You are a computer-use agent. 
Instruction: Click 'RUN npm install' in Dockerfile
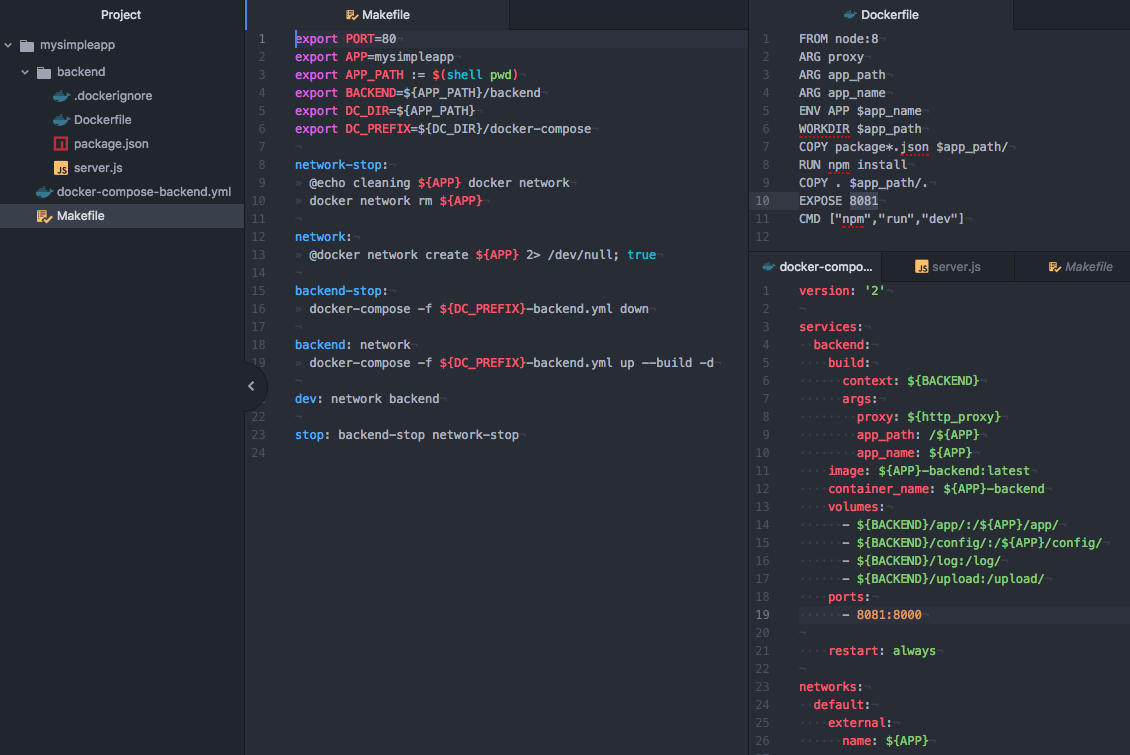pyautogui.click(x=853, y=165)
